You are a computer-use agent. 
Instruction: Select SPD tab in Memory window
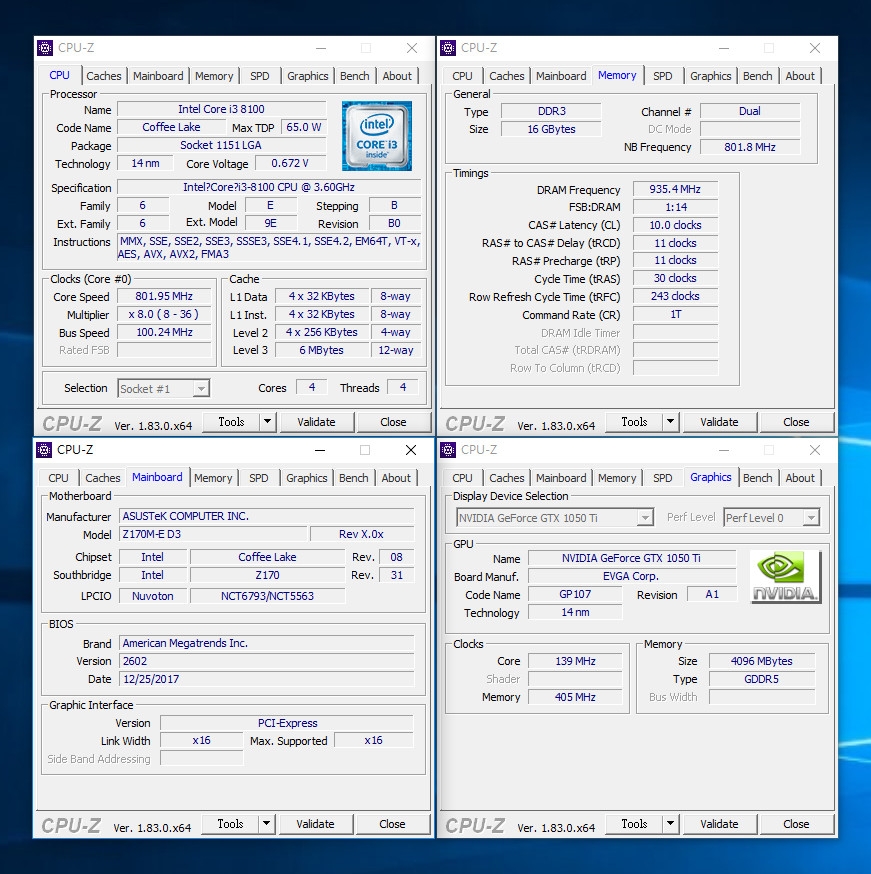tap(663, 76)
